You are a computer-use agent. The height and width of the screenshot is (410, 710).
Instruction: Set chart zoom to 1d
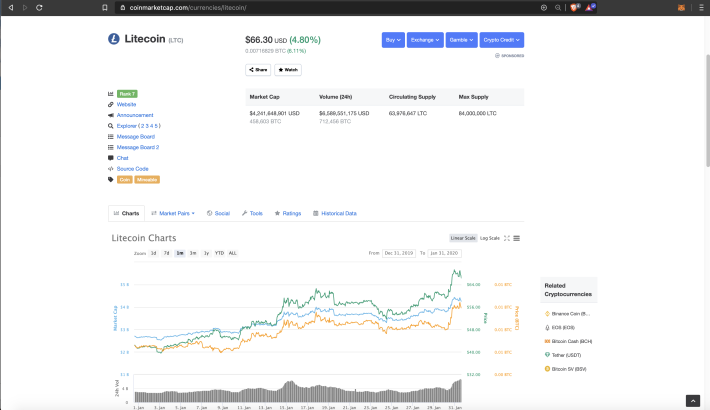coord(154,253)
